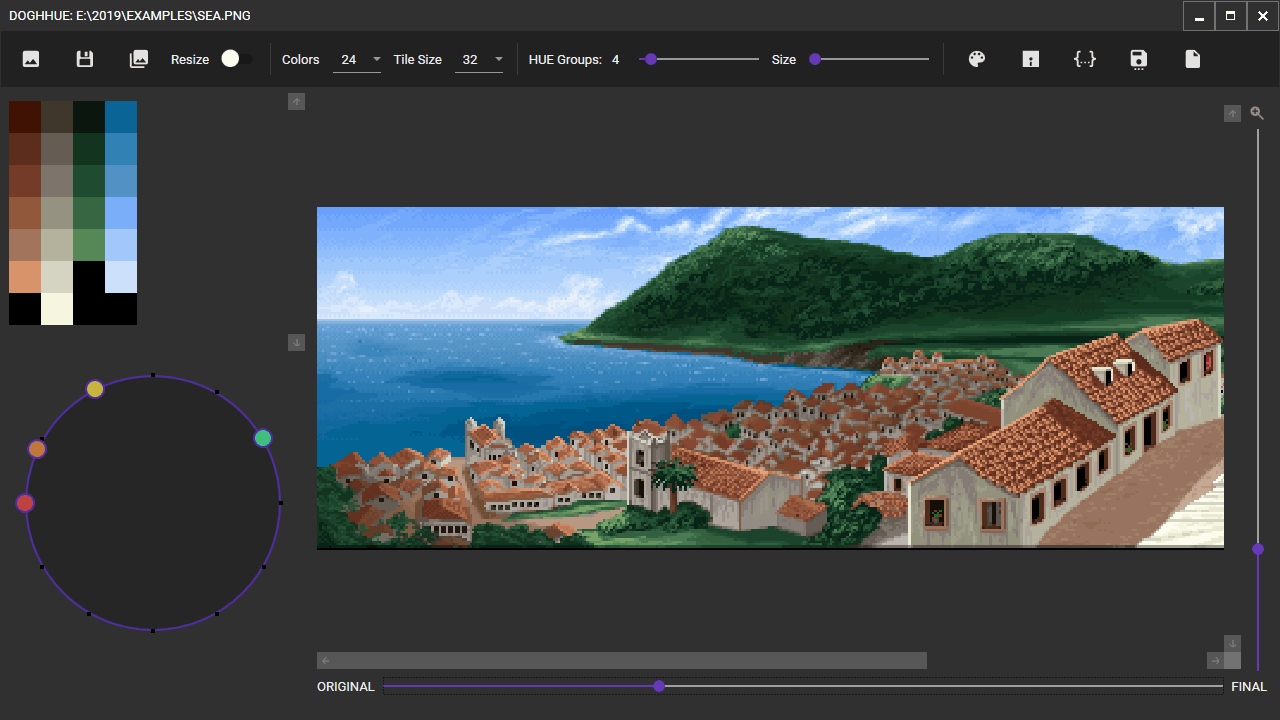Click the HUE Groups: label

point(565,60)
